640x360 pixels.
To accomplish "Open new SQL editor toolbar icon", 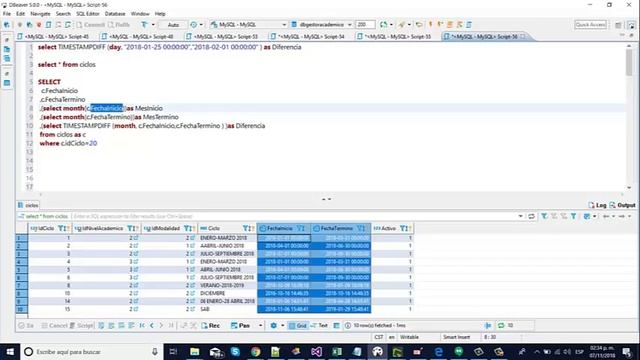I will pos(49,25).
